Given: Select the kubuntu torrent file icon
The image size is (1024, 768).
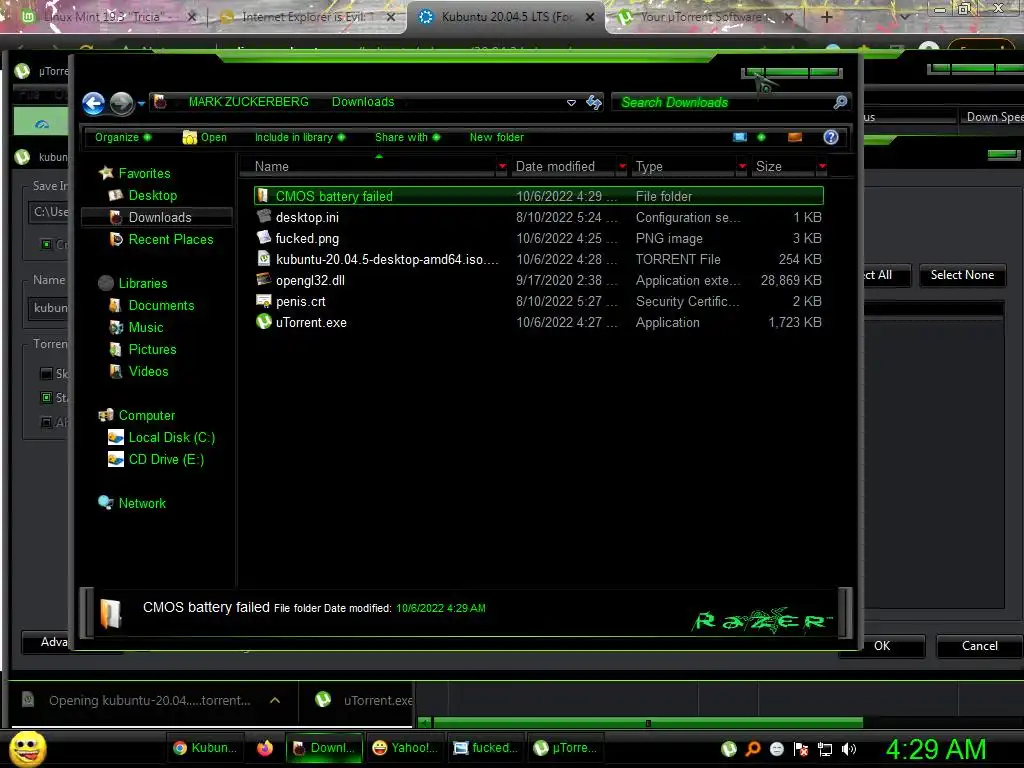Looking at the screenshot, I should pos(264,259).
